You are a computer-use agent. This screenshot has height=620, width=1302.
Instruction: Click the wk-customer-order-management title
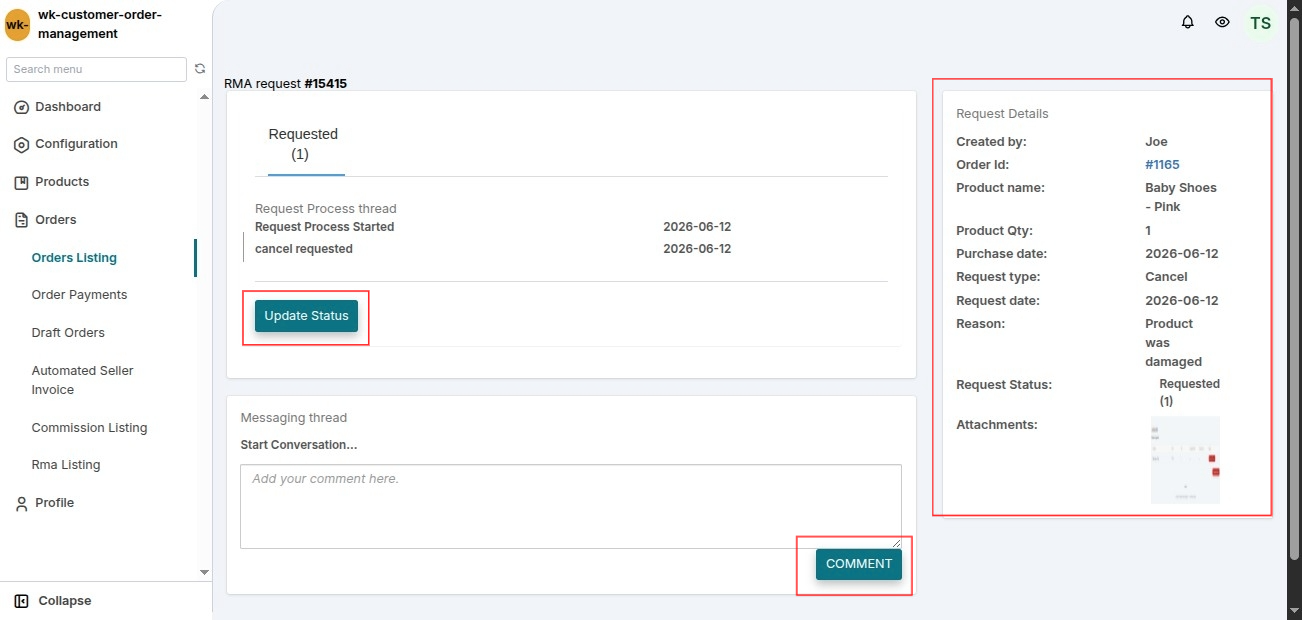tap(100, 24)
